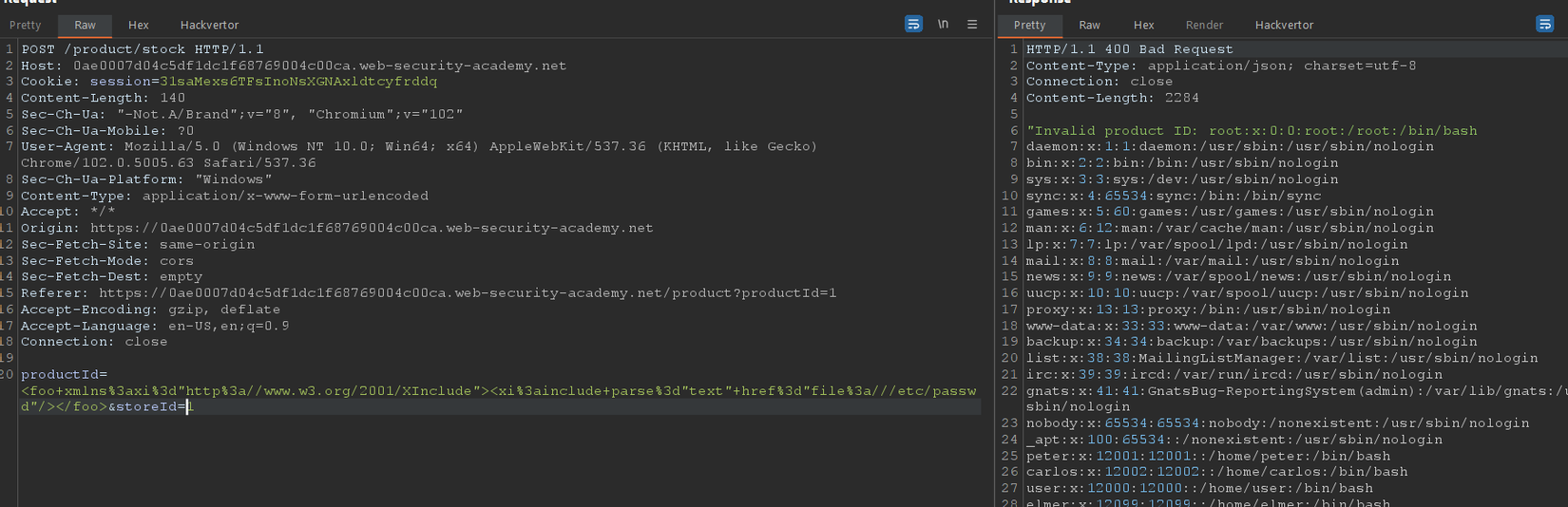
Task: Switch Response view to Raw tab
Action: 1090,26
